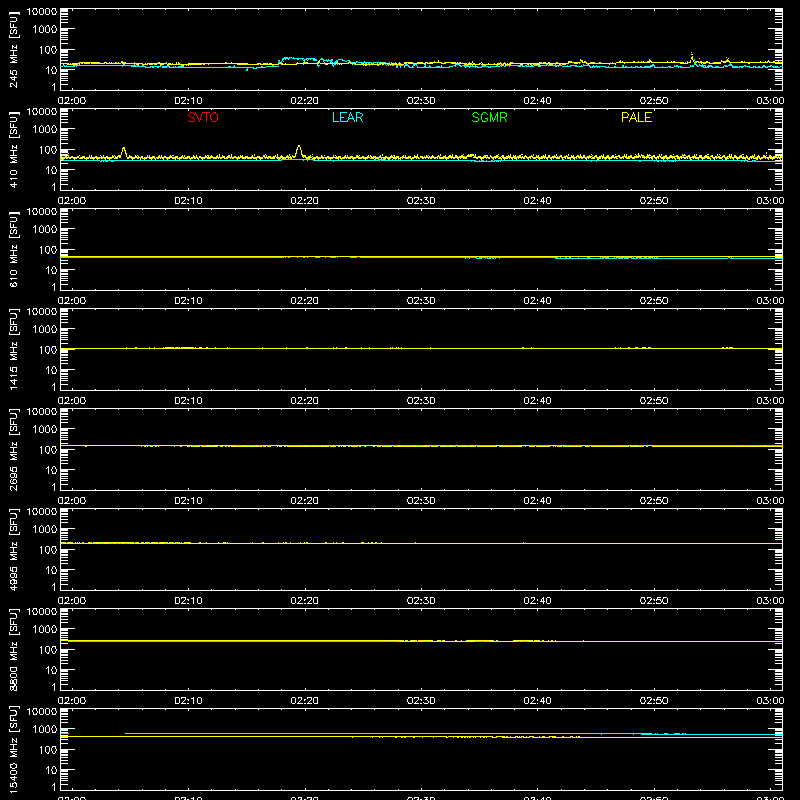Click the red SVTO legend label
The width and height of the screenshot is (800, 800).
point(203,117)
